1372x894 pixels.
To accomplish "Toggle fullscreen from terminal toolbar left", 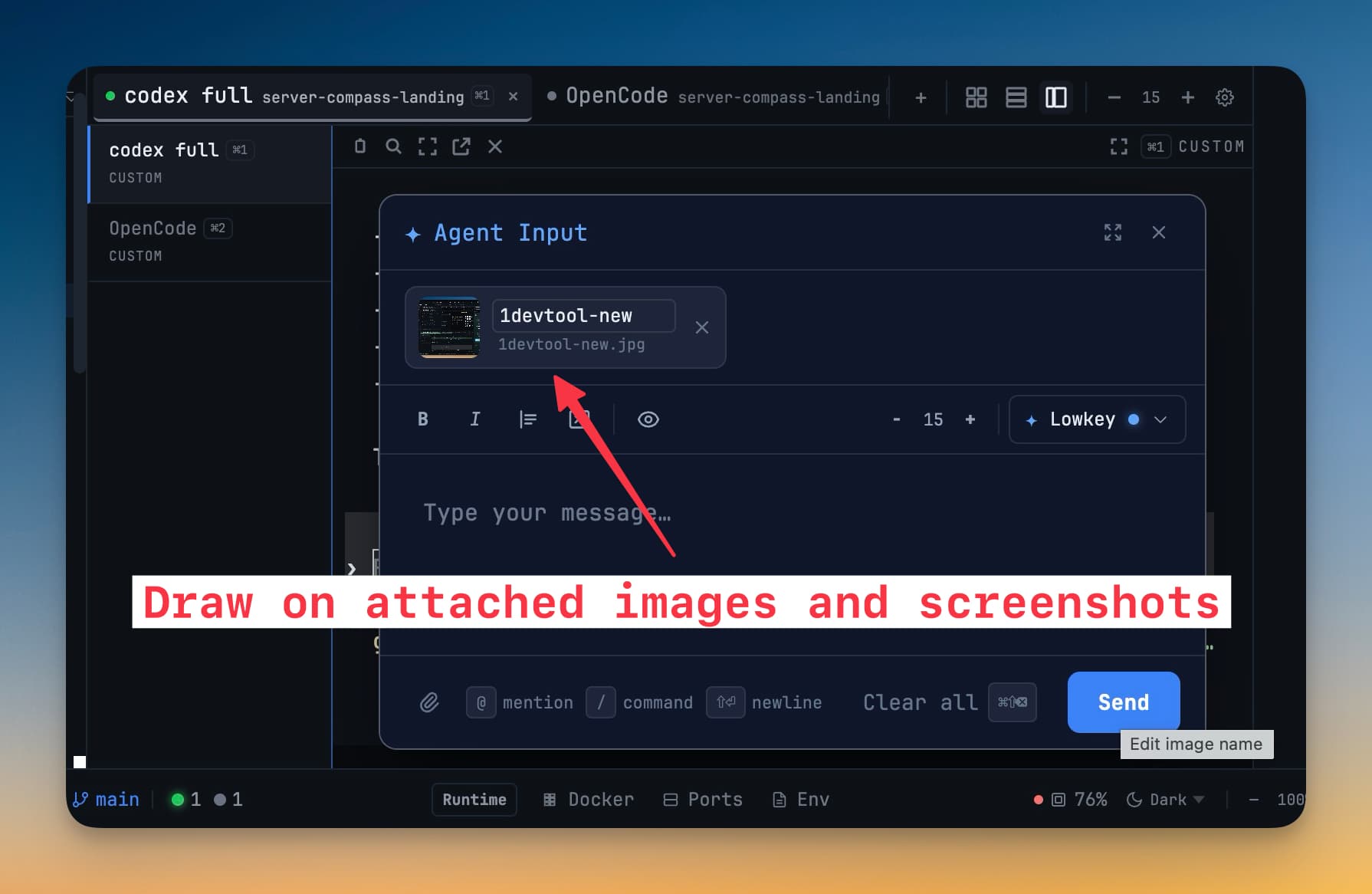I will [427, 146].
